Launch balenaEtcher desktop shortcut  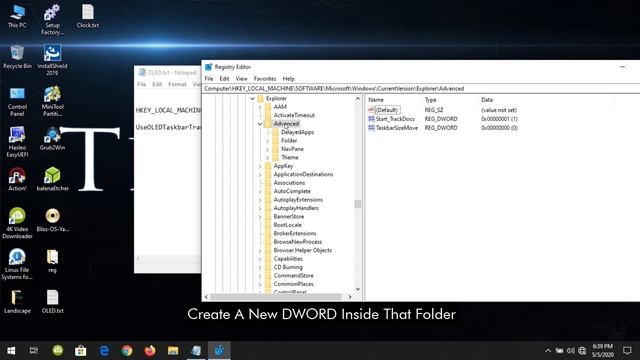point(52,180)
